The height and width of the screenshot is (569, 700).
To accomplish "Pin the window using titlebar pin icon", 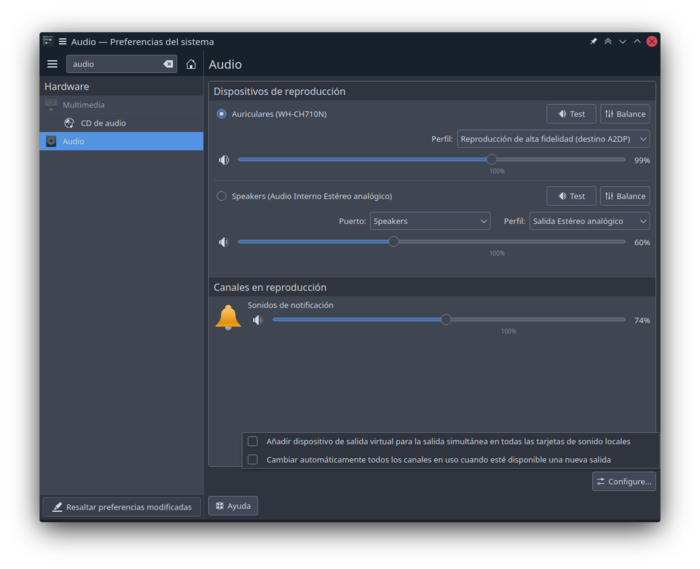I will pyautogui.click(x=593, y=41).
